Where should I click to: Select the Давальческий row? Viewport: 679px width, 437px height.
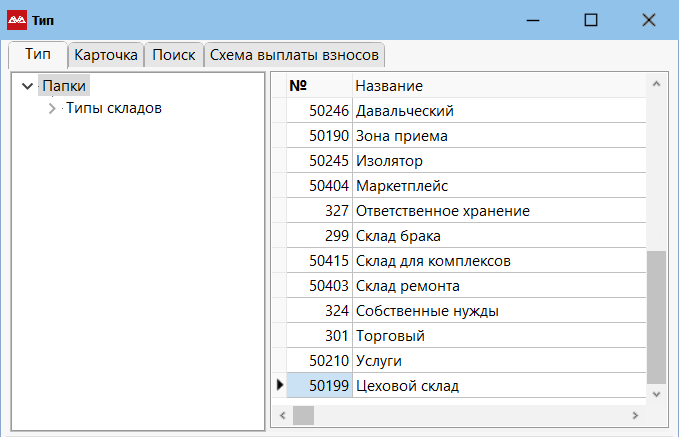(x=406, y=111)
